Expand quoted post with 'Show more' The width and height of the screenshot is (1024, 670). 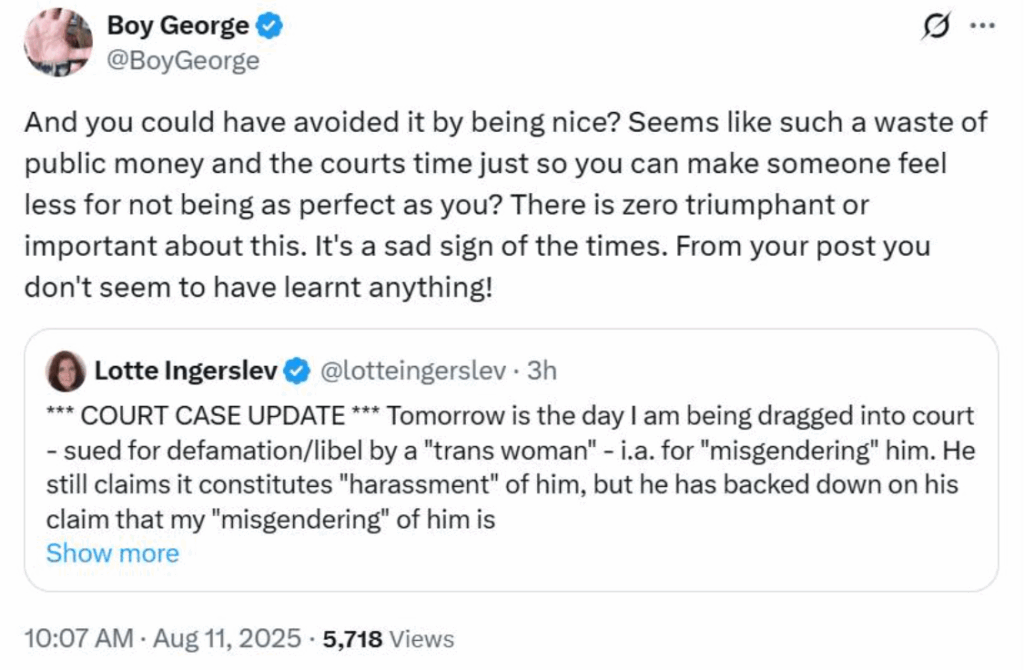(113, 553)
